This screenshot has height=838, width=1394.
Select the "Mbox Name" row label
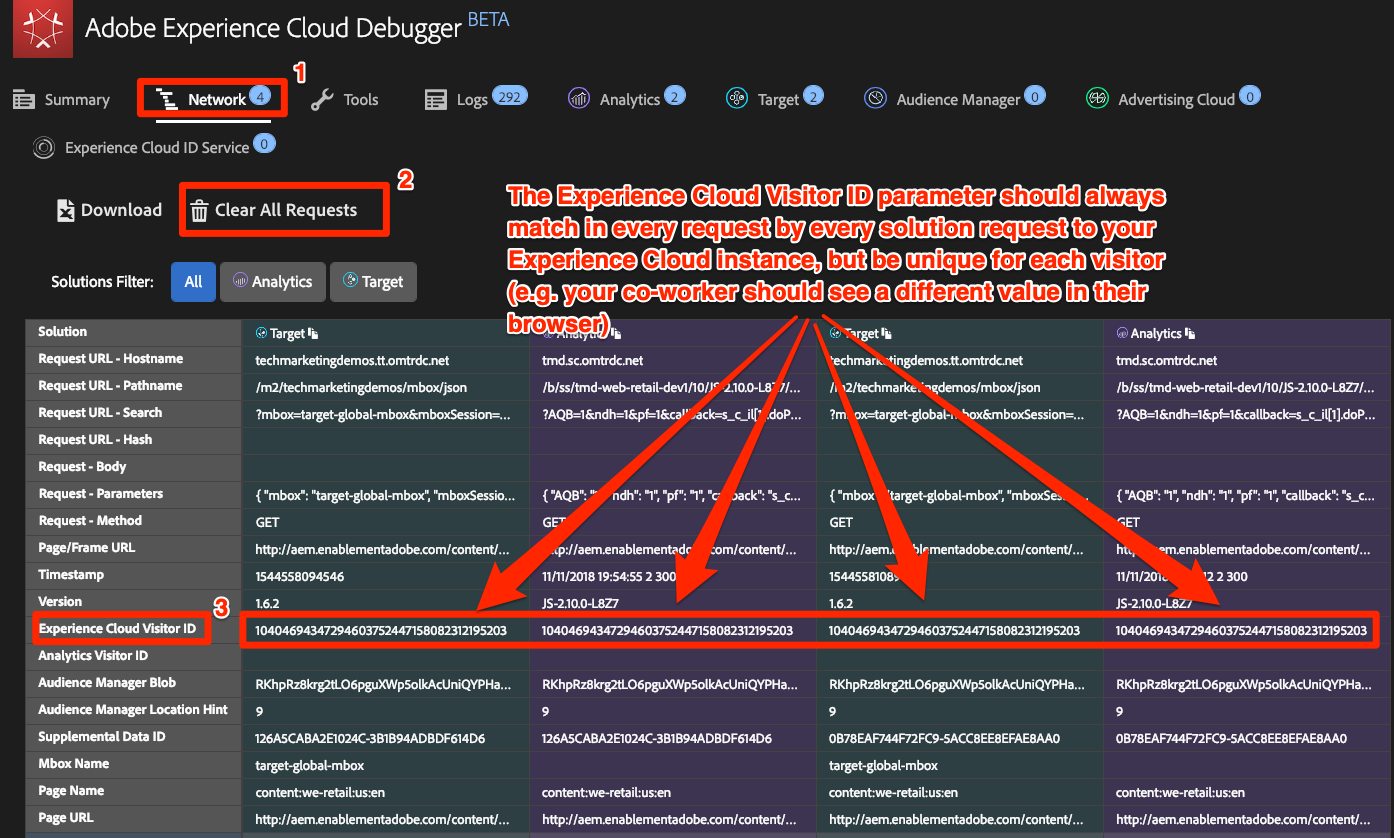click(74, 764)
